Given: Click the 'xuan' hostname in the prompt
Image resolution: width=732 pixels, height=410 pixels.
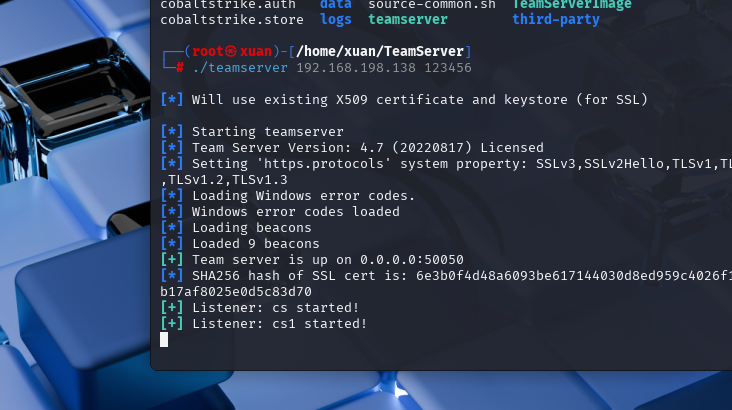Looking at the screenshot, I should 255,51.
